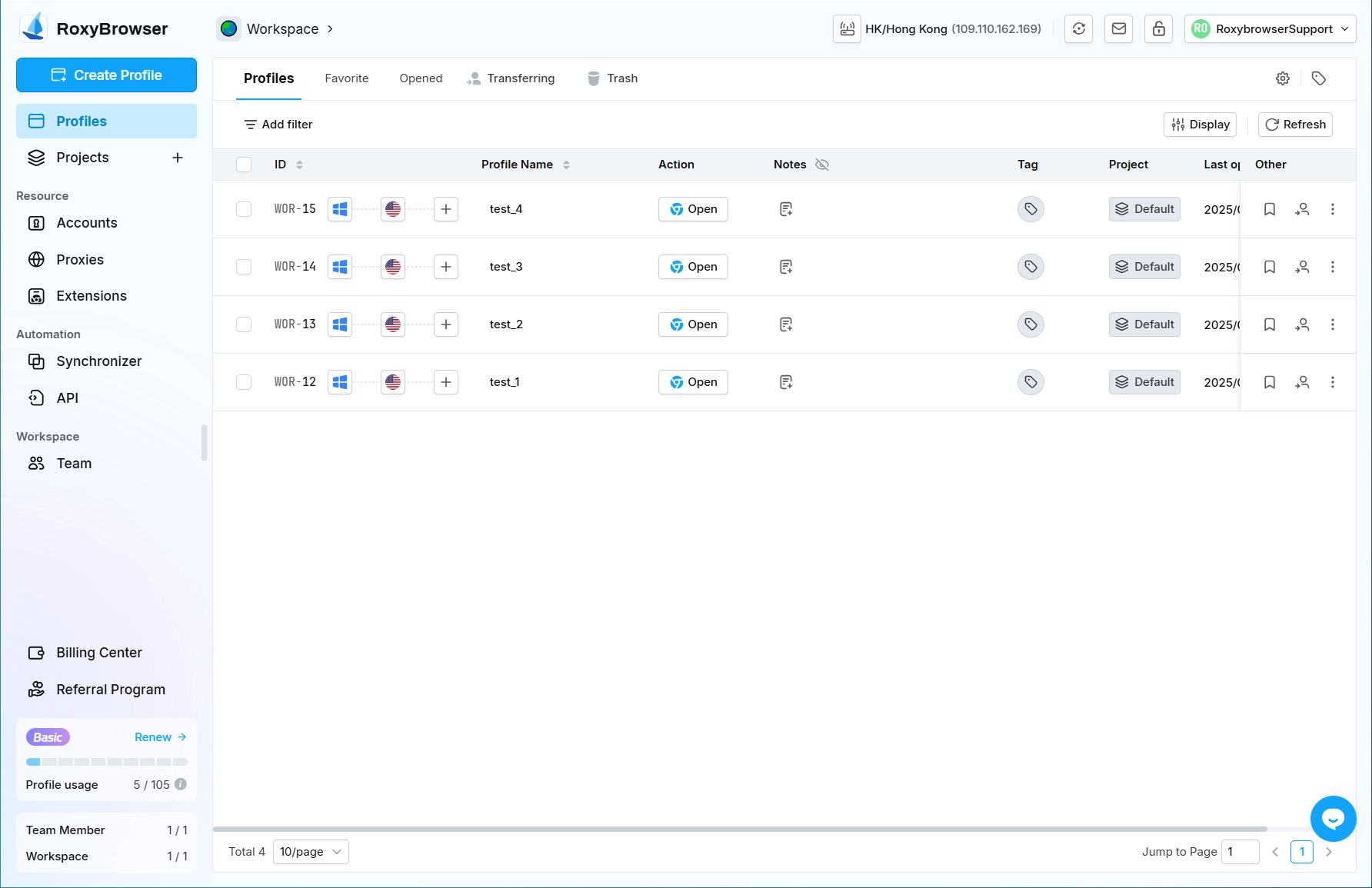This screenshot has width=1372, height=888.
Task: Open the settings gear above the table
Action: (1283, 78)
